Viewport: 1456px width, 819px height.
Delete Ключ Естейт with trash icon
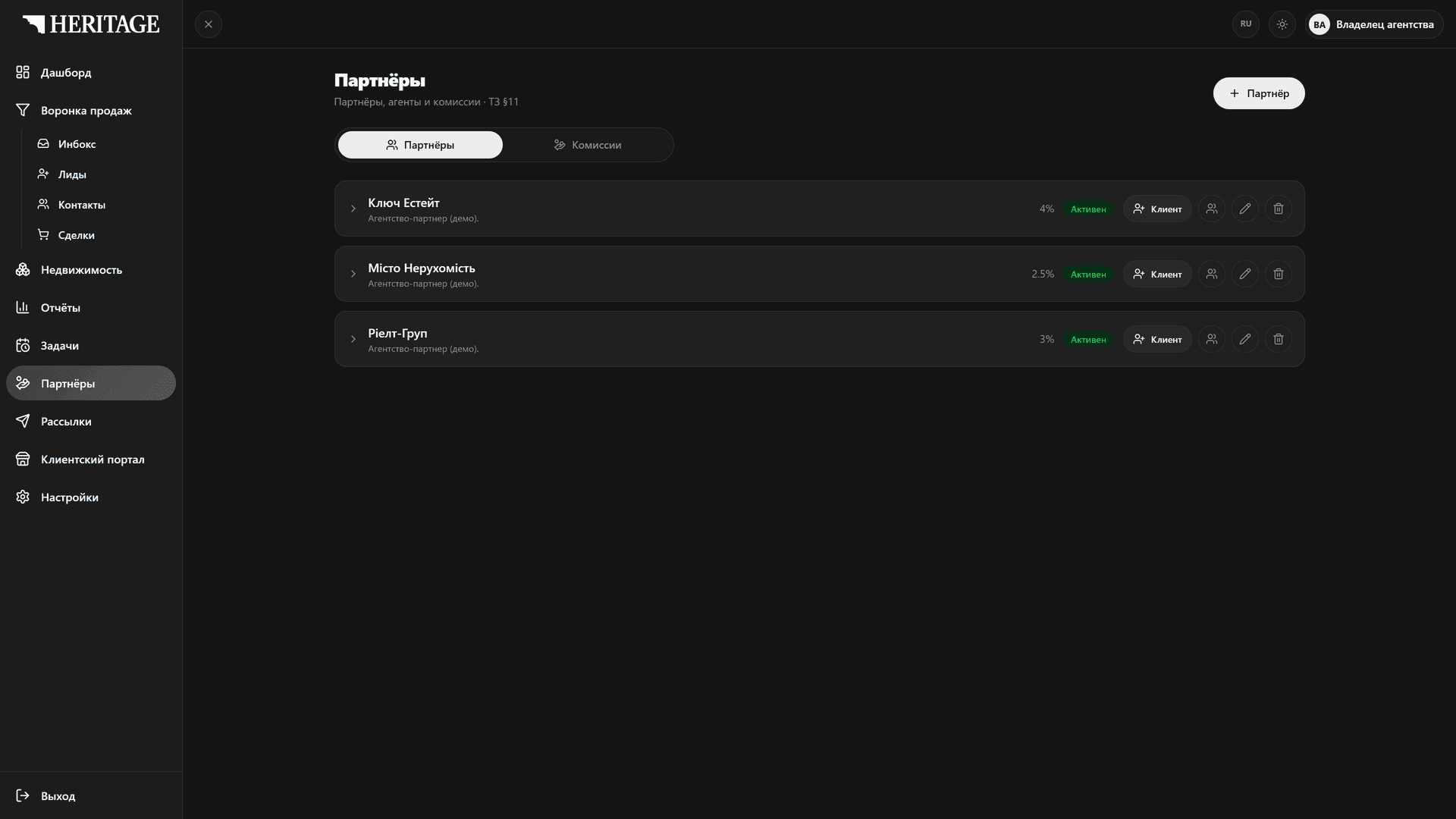tap(1279, 209)
